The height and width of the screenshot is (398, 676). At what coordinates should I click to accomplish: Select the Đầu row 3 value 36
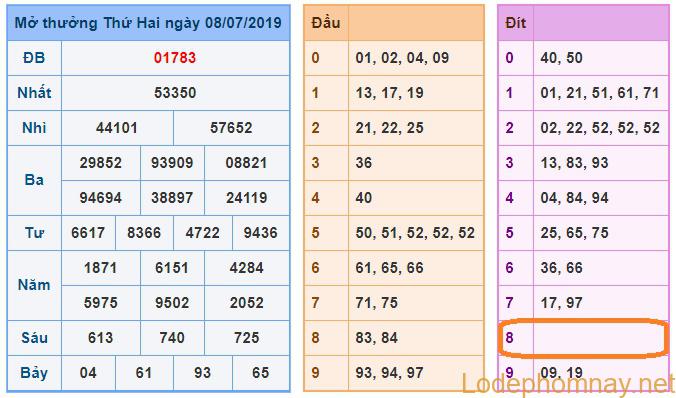pyautogui.click(x=364, y=163)
